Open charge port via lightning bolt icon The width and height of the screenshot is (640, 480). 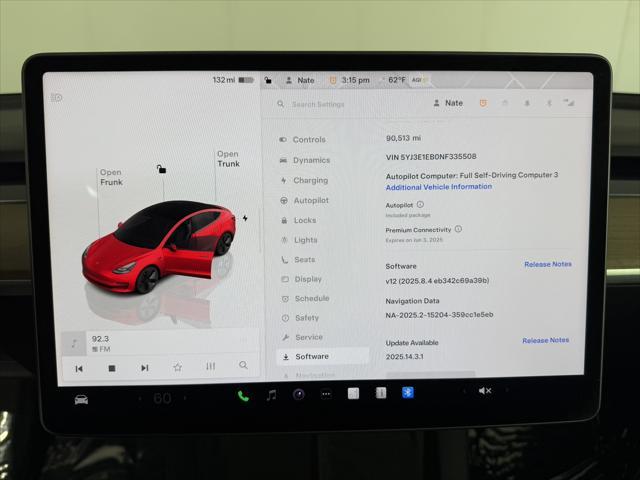pyautogui.click(x=245, y=218)
